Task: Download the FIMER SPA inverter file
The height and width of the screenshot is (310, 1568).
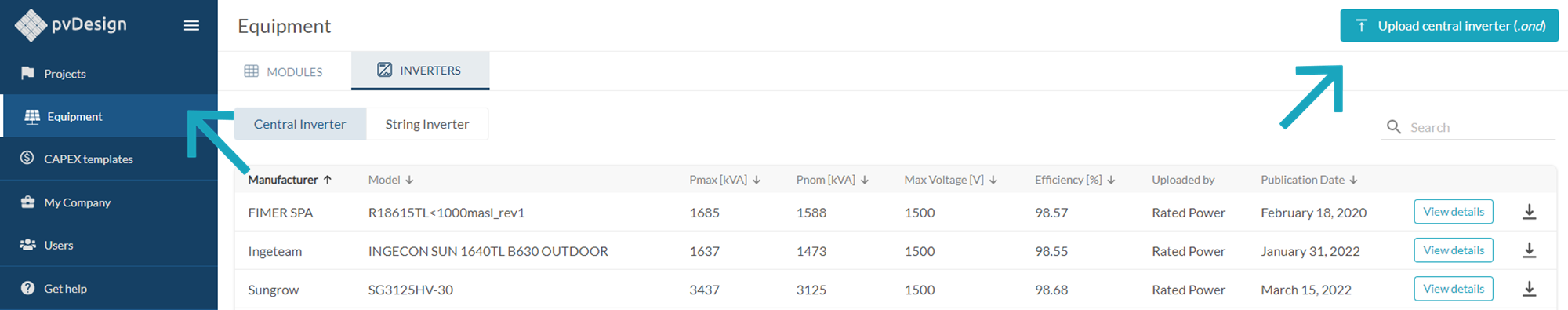Action: point(1529,212)
